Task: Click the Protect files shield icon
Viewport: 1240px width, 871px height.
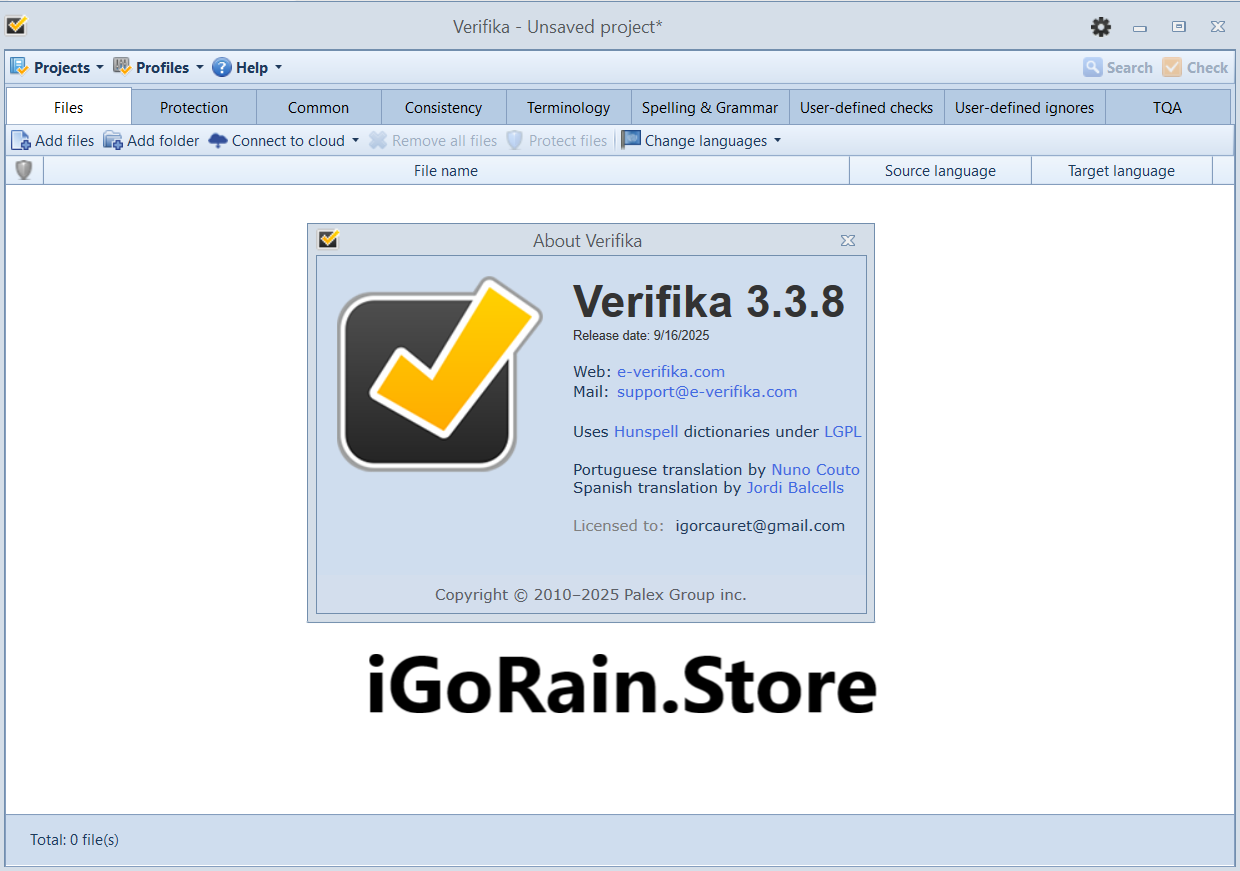Action: 514,140
